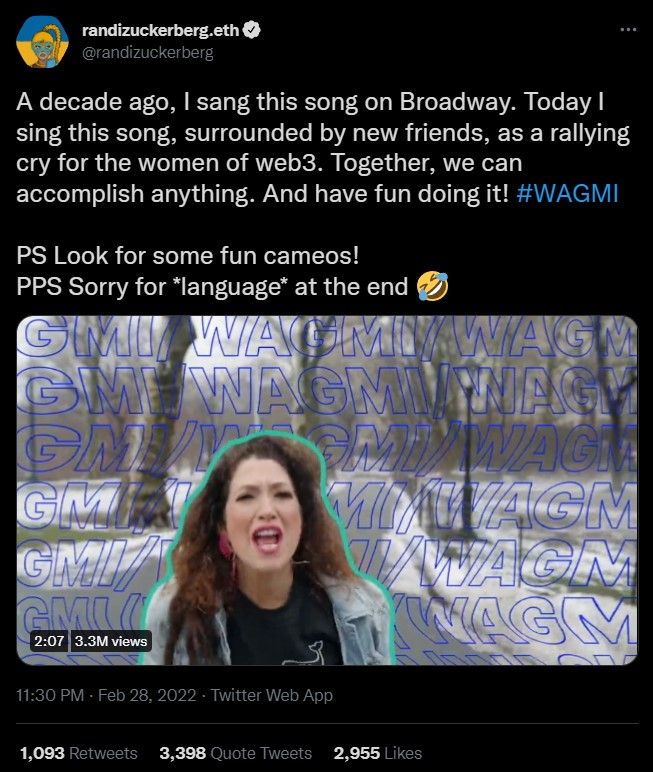Click the Twitter Web App source link

coord(272,695)
